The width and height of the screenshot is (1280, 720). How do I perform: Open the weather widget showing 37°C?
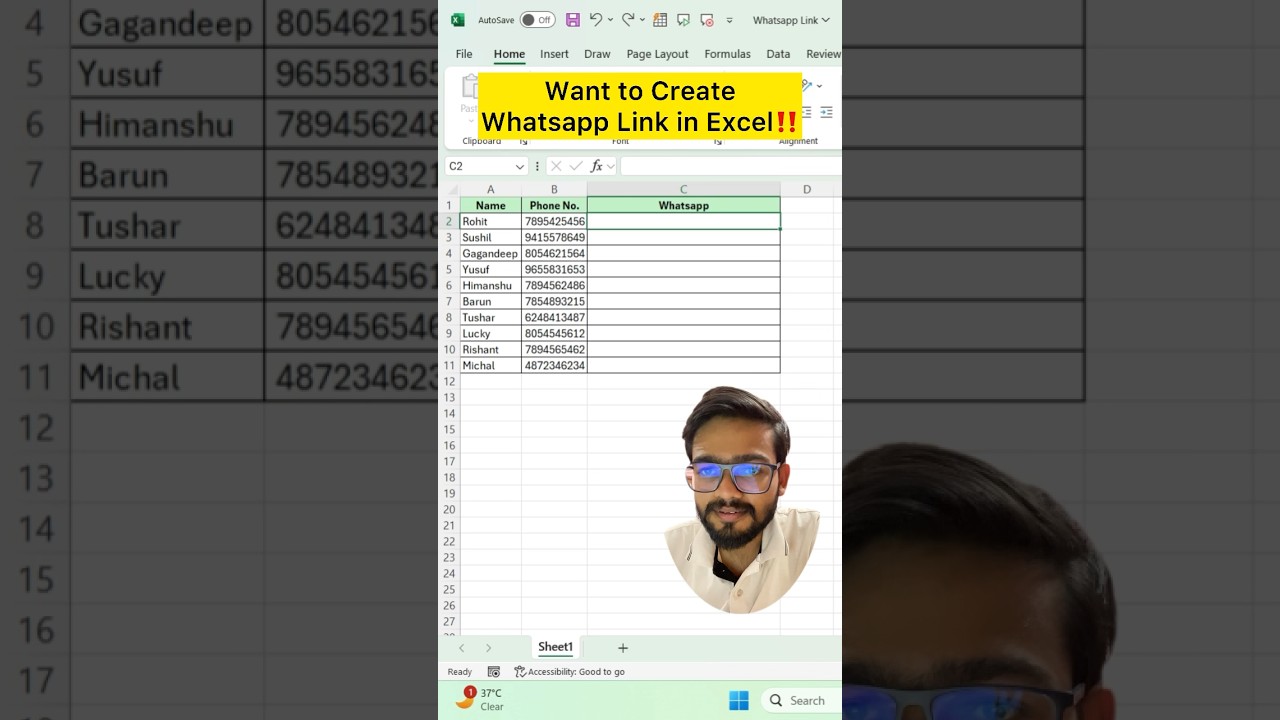click(x=480, y=699)
